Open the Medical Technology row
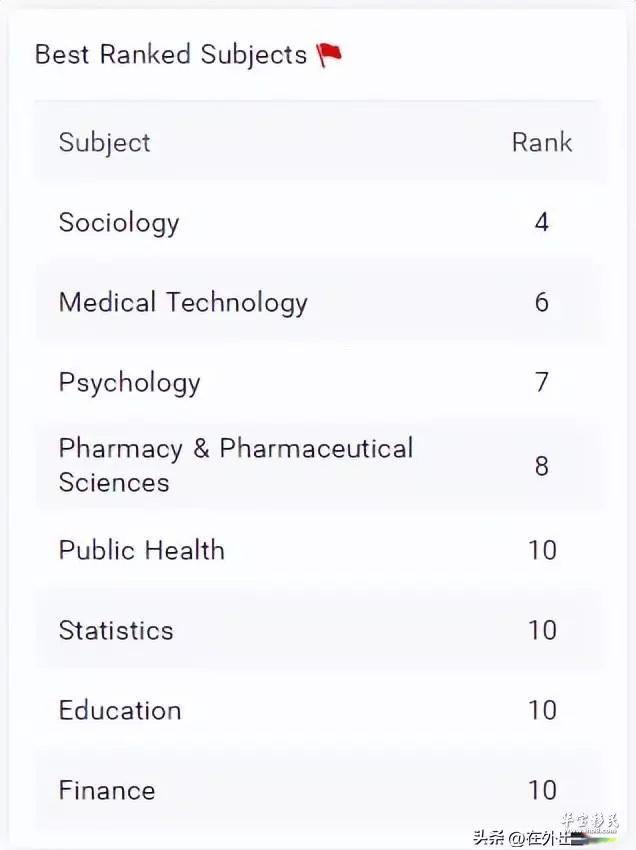Image resolution: width=636 pixels, height=850 pixels. 319,302
